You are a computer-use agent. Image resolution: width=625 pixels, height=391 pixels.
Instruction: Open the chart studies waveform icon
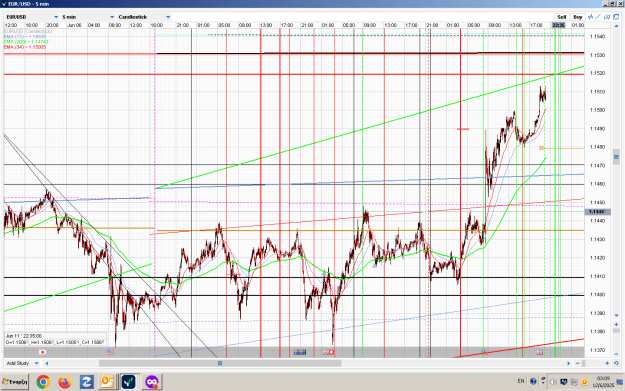point(590,17)
